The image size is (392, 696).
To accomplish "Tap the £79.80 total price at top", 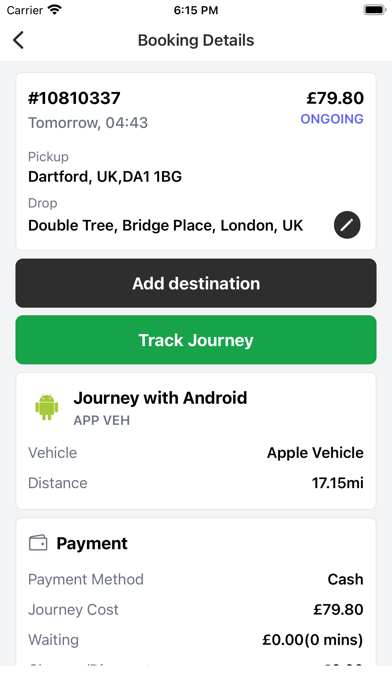I will pyautogui.click(x=335, y=98).
